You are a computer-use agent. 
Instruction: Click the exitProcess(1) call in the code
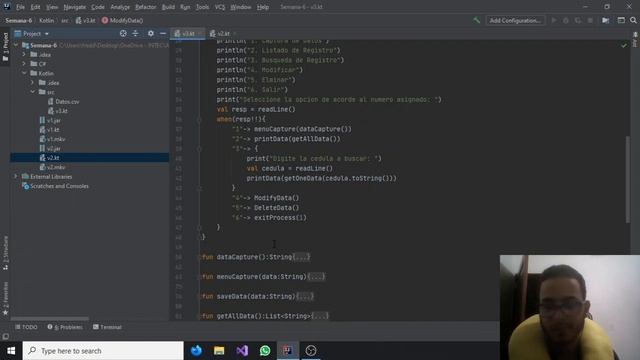280,218
